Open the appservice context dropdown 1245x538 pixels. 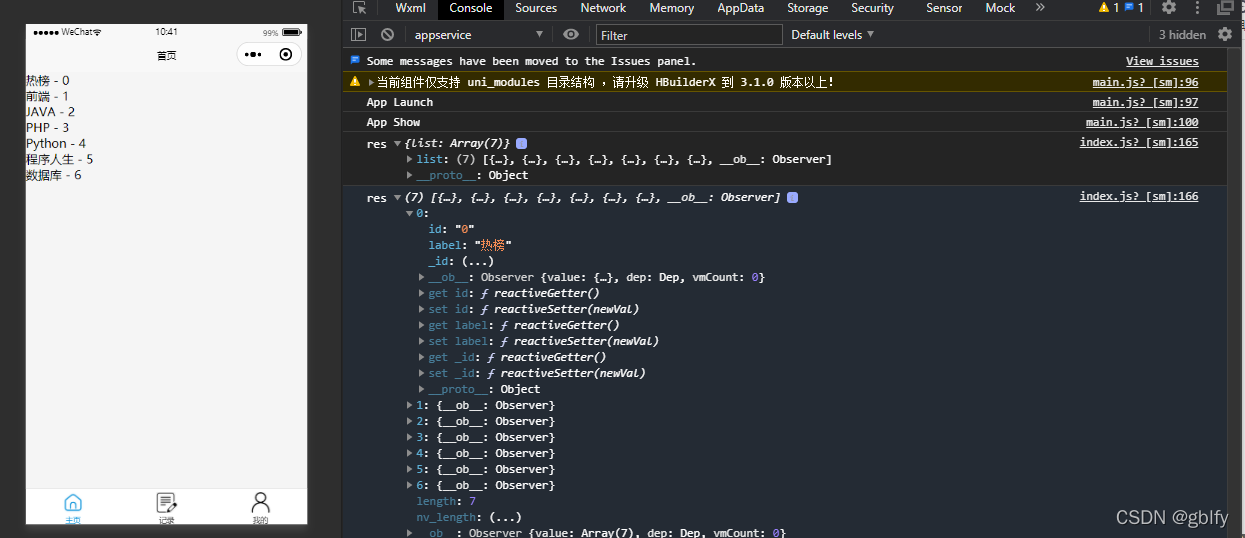tap(478, 35)
